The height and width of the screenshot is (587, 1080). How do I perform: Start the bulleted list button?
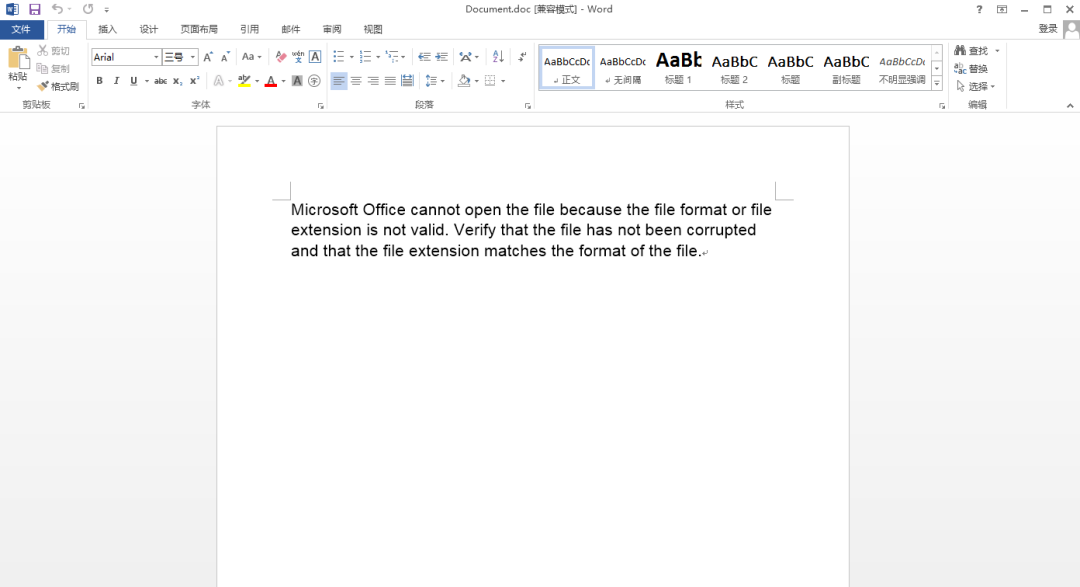338,57
